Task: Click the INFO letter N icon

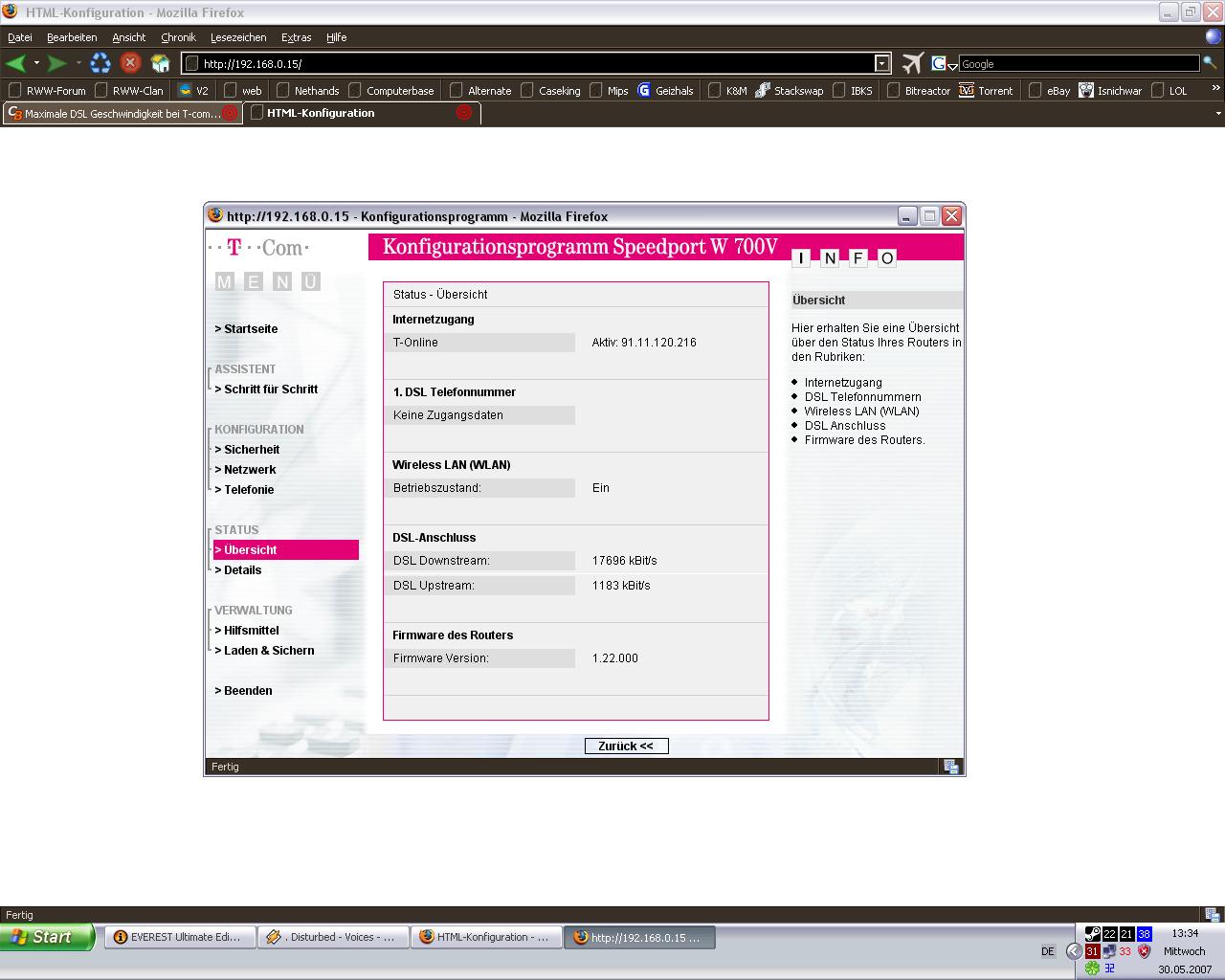Action: point(830,257)
